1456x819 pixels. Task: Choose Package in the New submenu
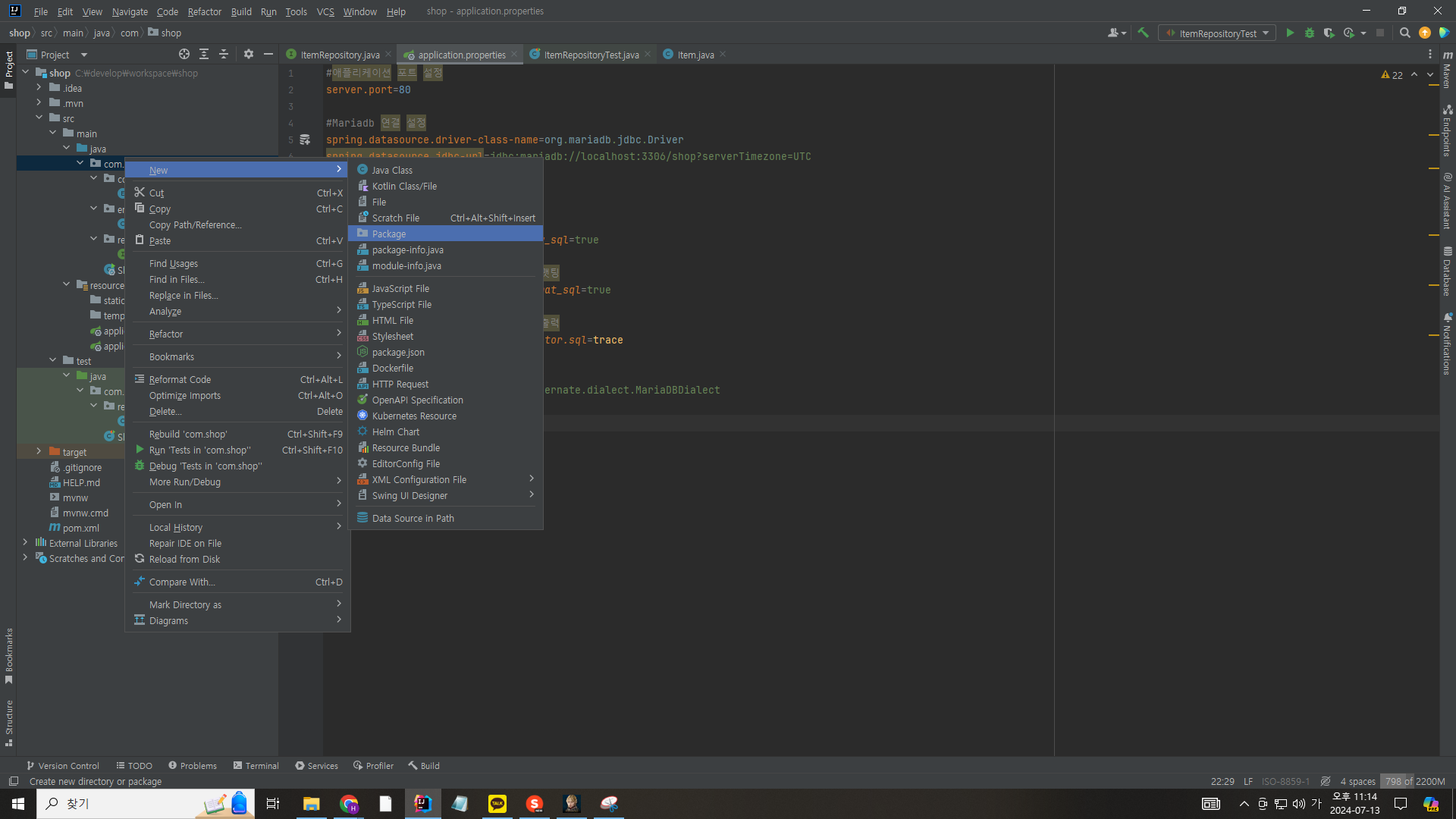click(445, 234)
